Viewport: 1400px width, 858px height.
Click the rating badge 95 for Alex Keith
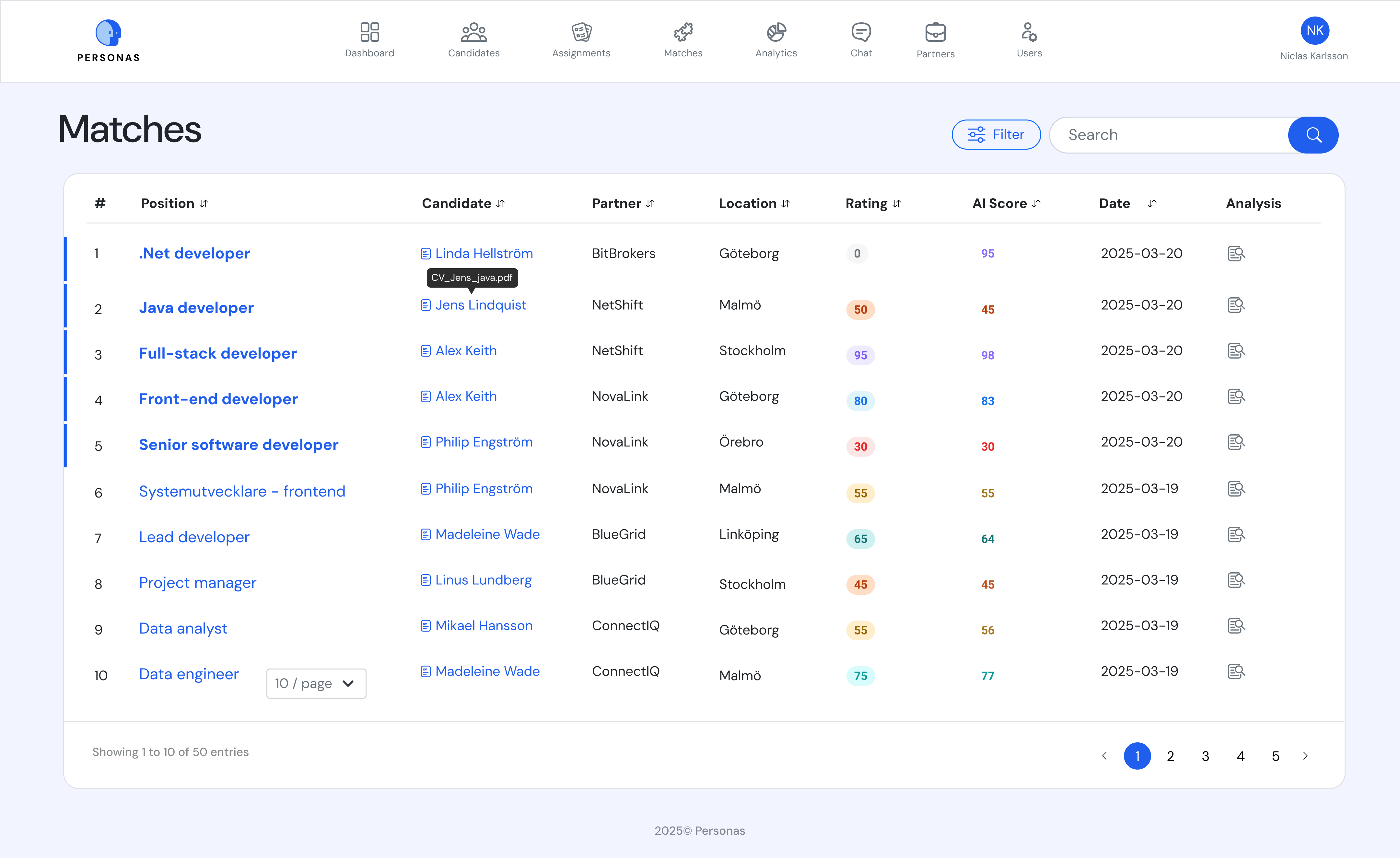860,355
